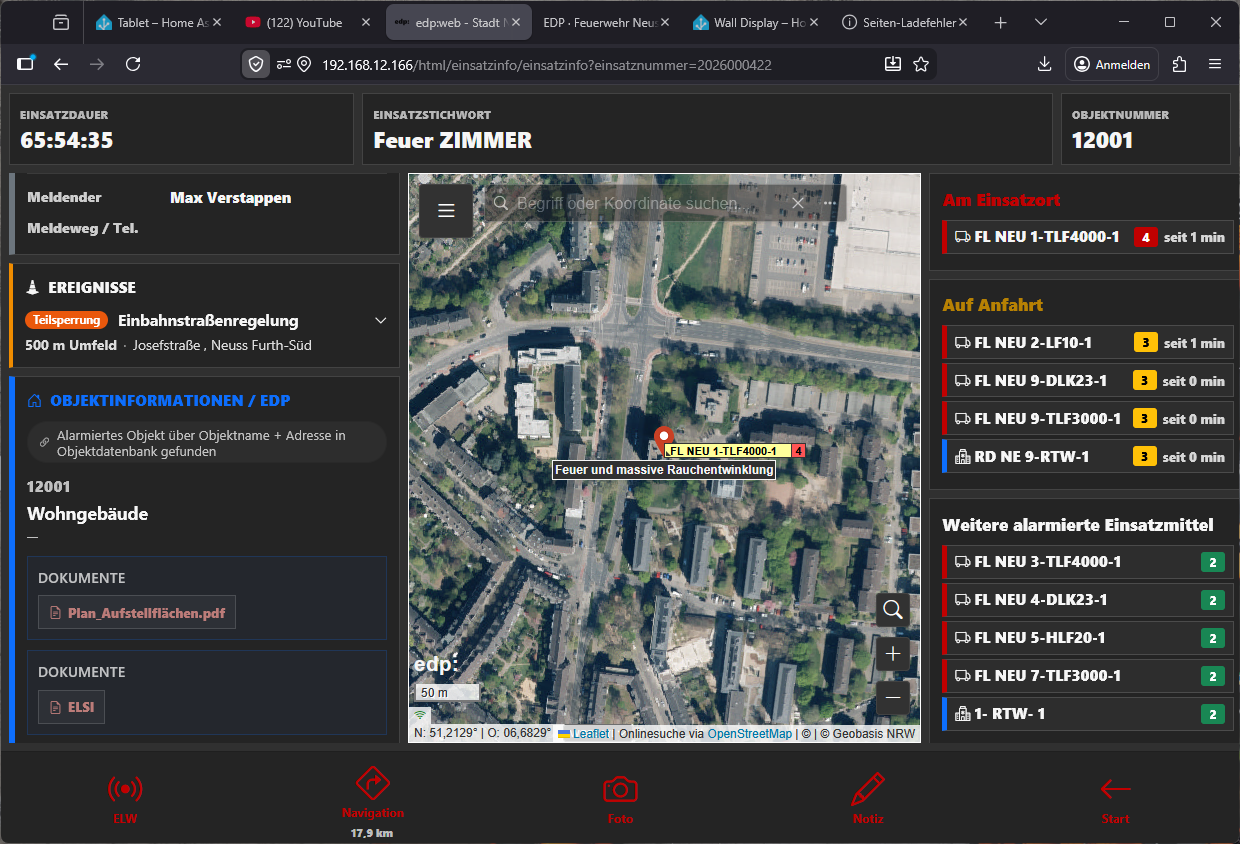The image size is (1240, 844).
Task: Open the browser tab list dropdown
Action: 1041,22
